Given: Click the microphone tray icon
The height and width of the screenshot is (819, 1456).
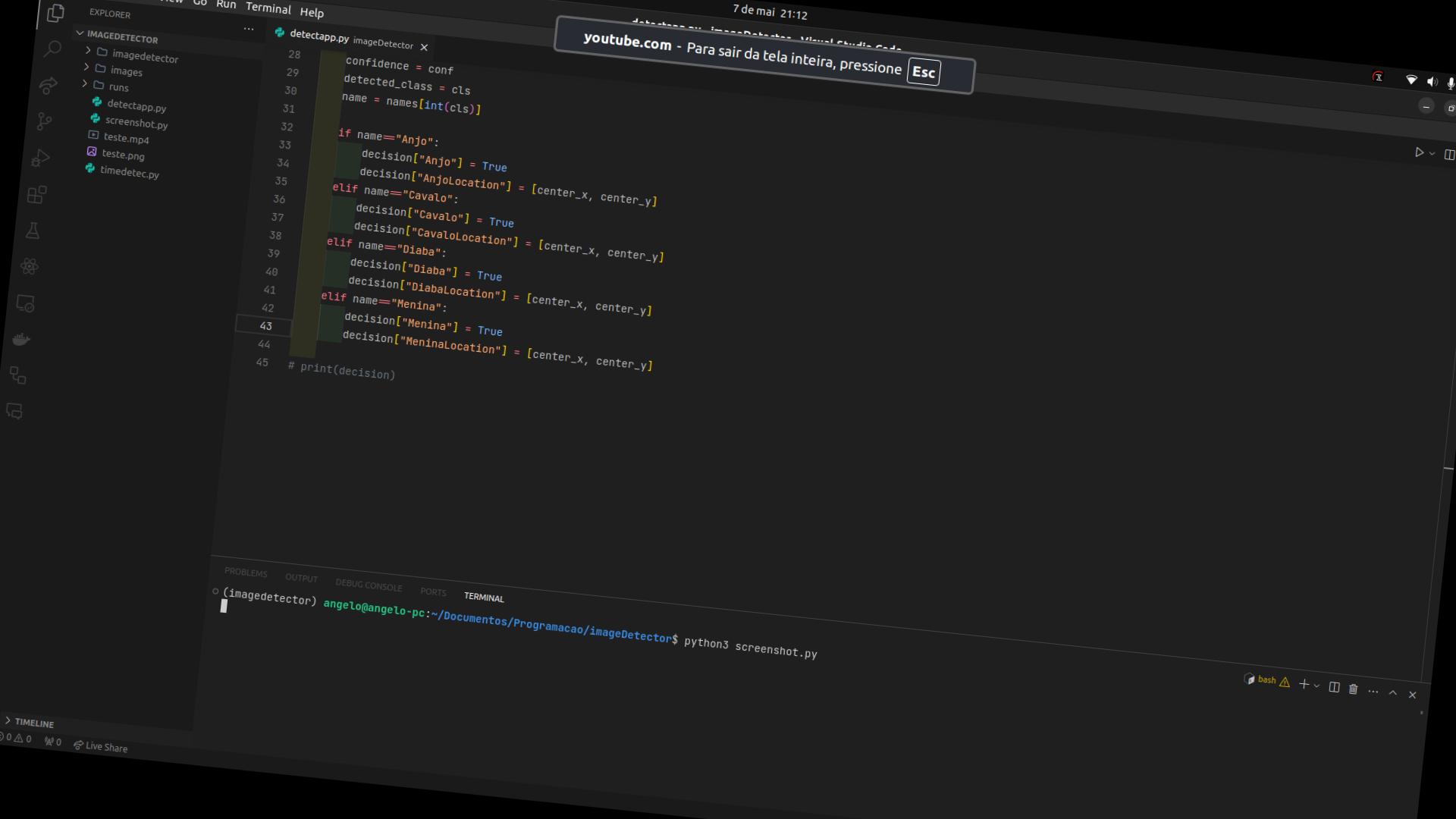Looking at the screenshot, I should click(1450, 83).
